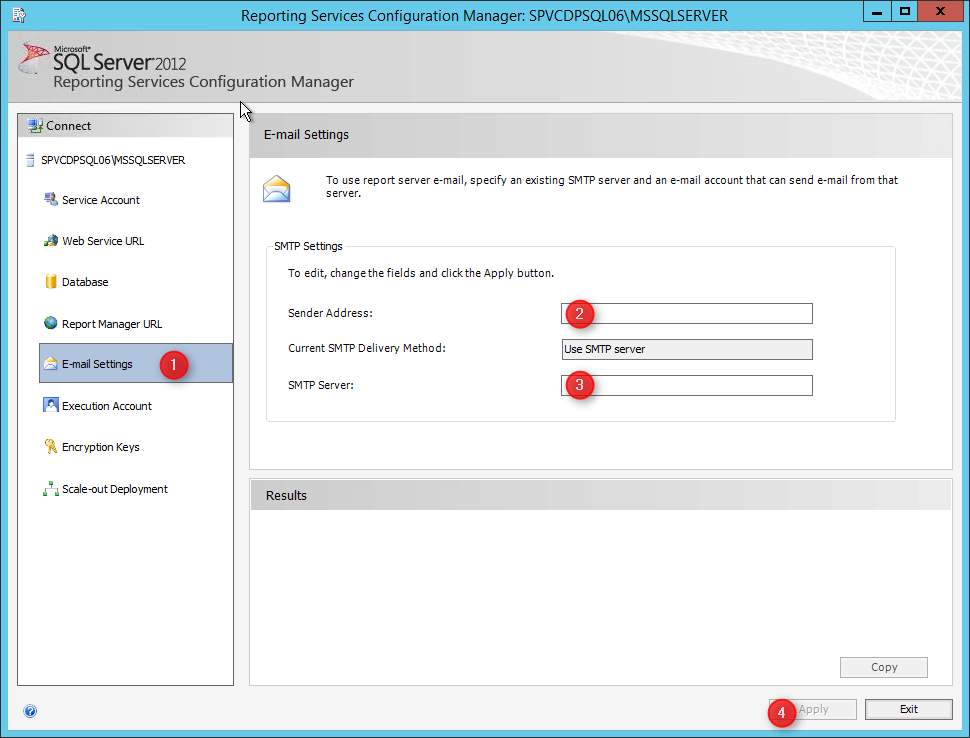Viewport: 970px width, 738px height.
Task: Open the Database cylinder icon
Action: pyautogui.click(x=51, y=281)
